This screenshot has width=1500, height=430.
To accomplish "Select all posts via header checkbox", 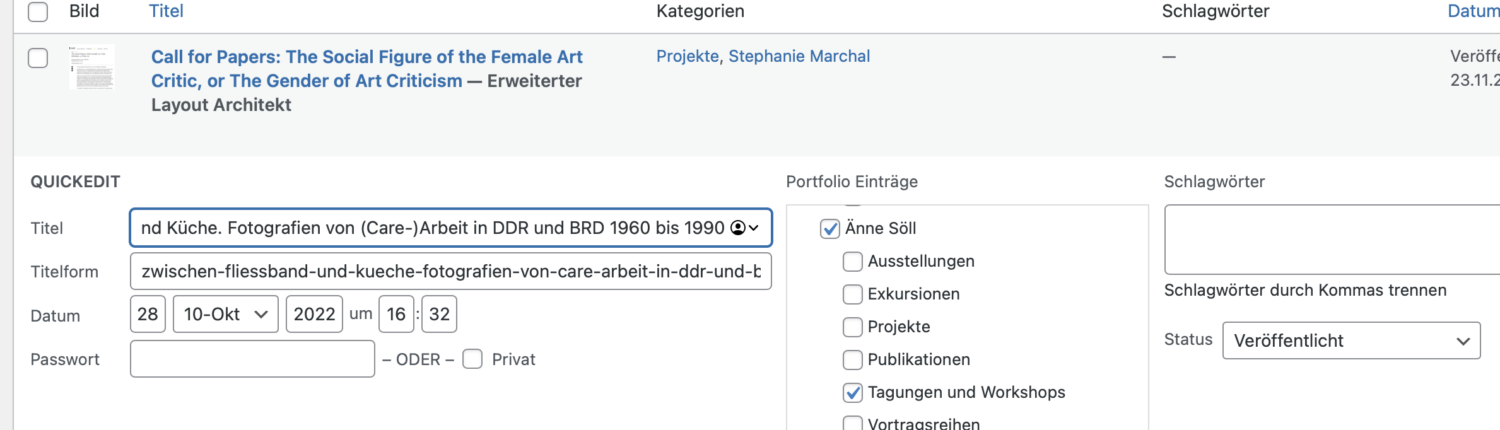I will click(38, 12).
